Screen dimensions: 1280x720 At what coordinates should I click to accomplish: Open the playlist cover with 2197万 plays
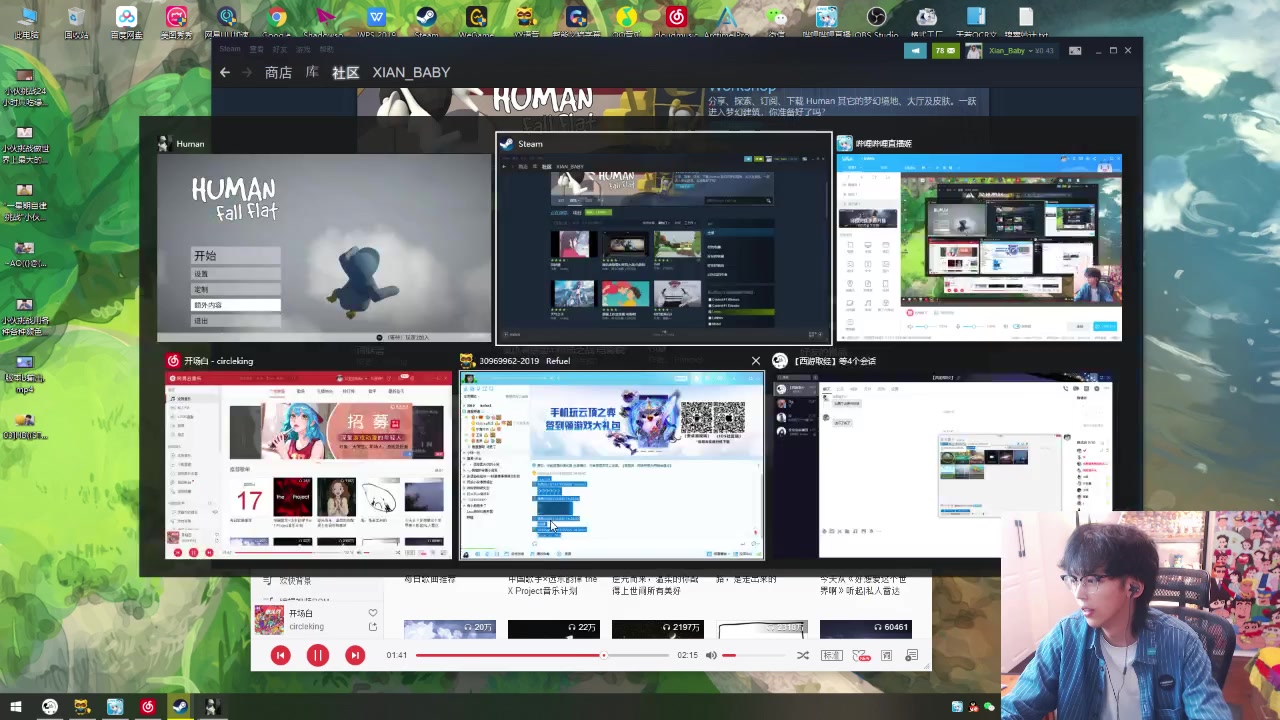[x=658, y=629]
